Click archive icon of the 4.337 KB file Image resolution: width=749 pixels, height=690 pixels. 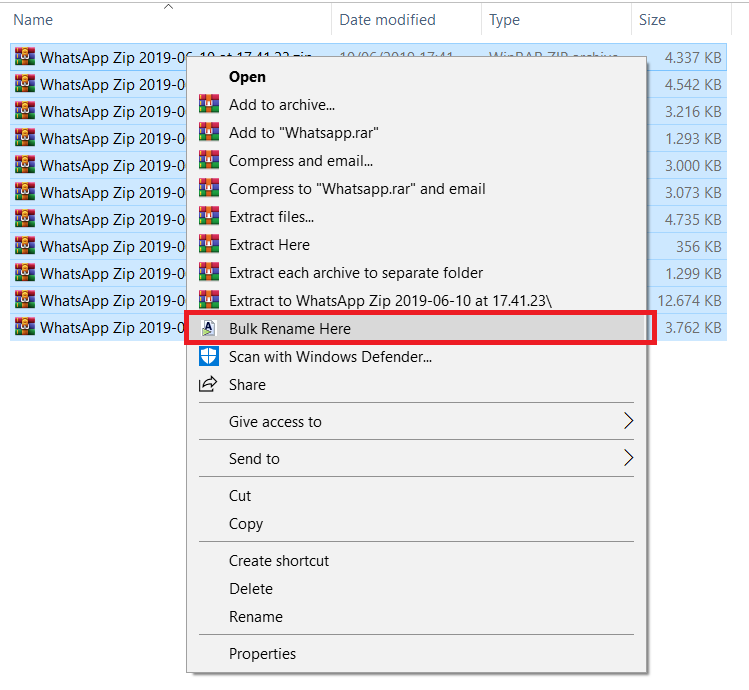[25, 56]
